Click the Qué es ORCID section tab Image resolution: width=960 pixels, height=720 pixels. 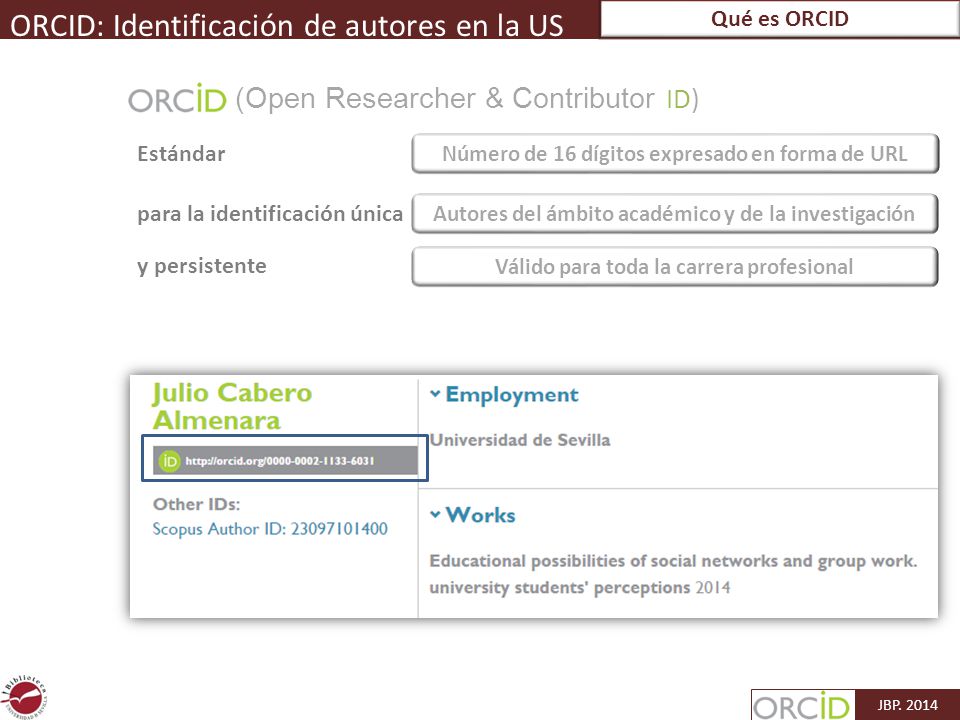click(x=779, y=19)
